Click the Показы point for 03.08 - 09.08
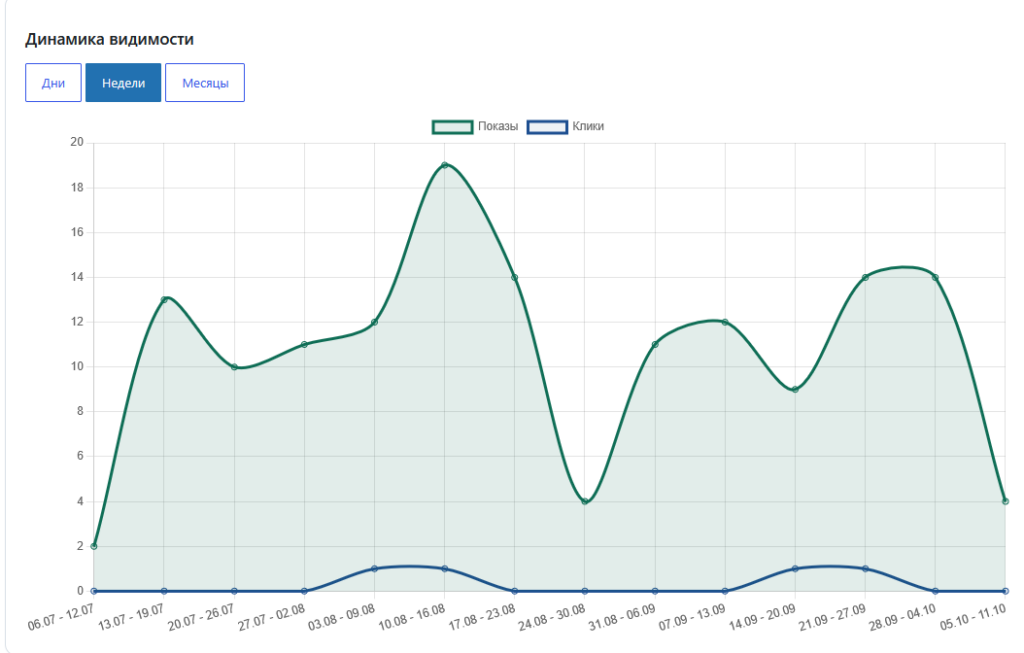Viewport: 1024px width, 653px height. pos(374,322)
